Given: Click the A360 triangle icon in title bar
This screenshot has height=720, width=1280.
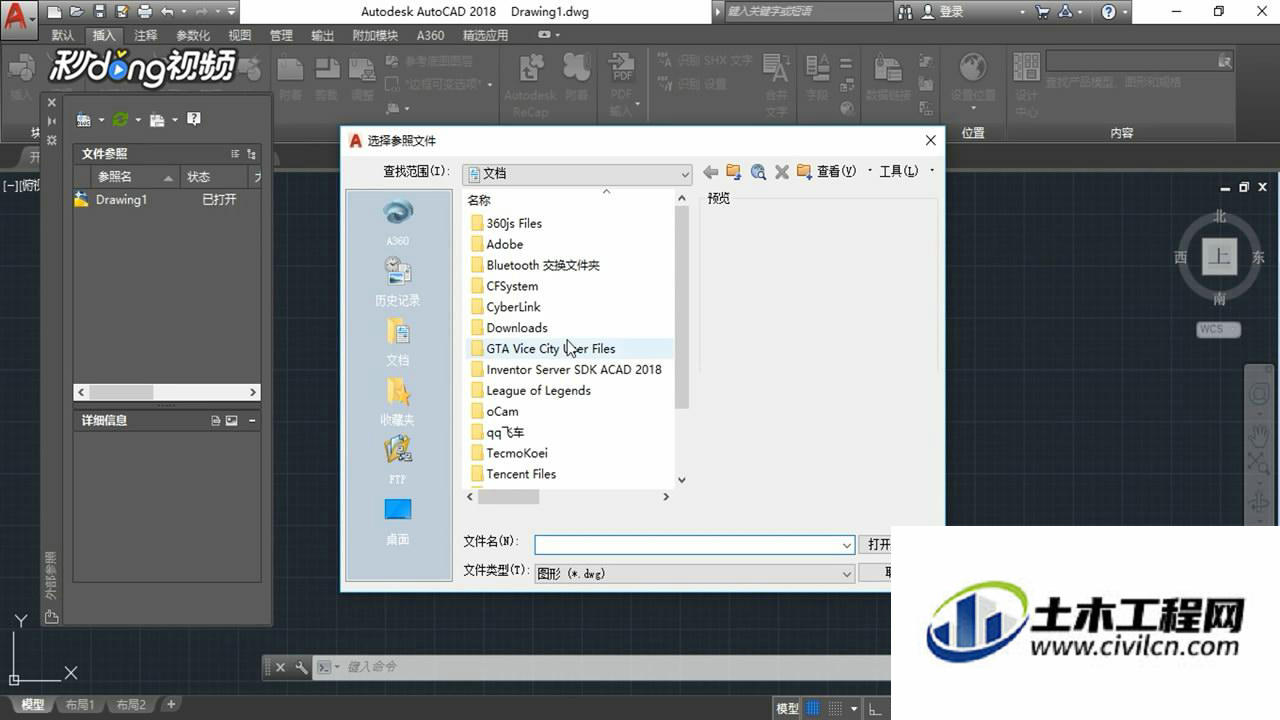Looking at the screenshot, I should (1064, 12).
